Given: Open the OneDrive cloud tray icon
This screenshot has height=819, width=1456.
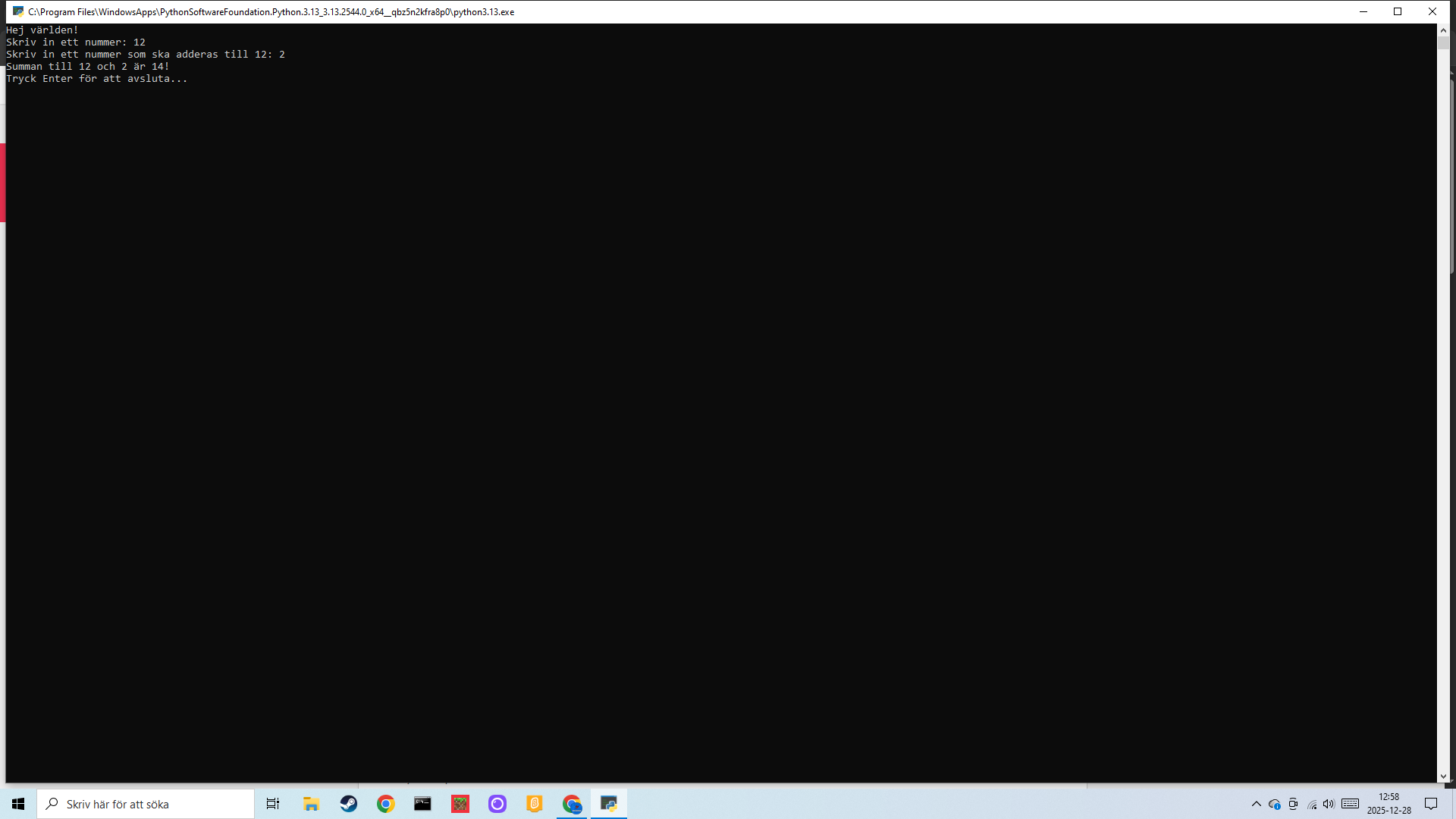Looking at the screenshot, I should pos(1275,804).
